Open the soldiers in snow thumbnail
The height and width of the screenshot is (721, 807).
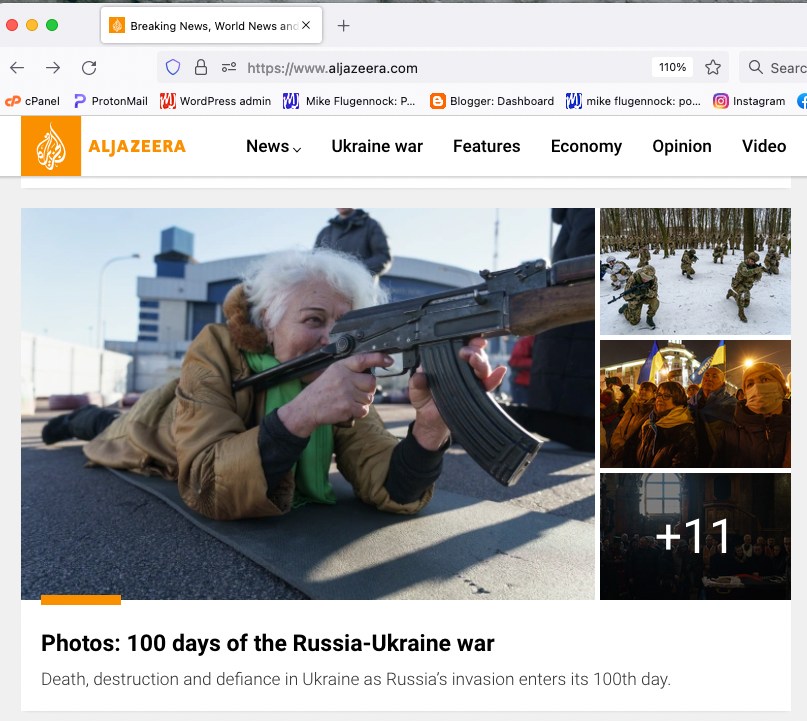coord(695,271)
